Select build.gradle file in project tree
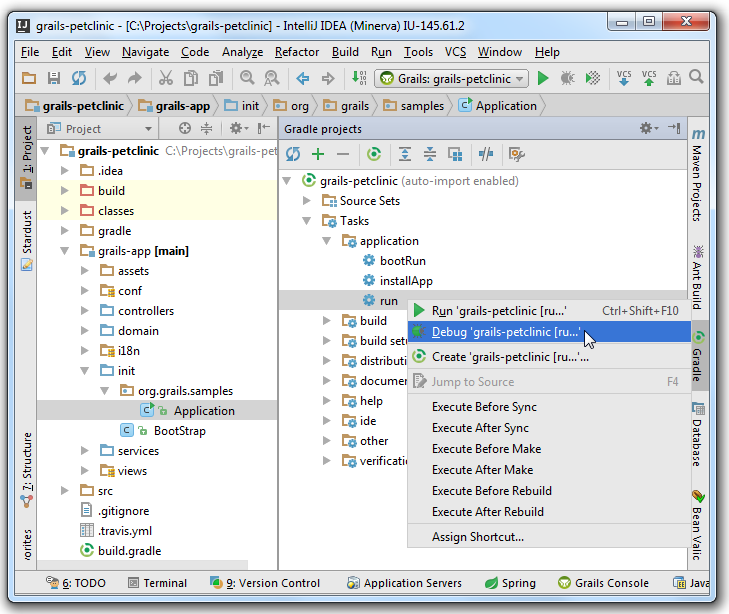 coord(129,551)
